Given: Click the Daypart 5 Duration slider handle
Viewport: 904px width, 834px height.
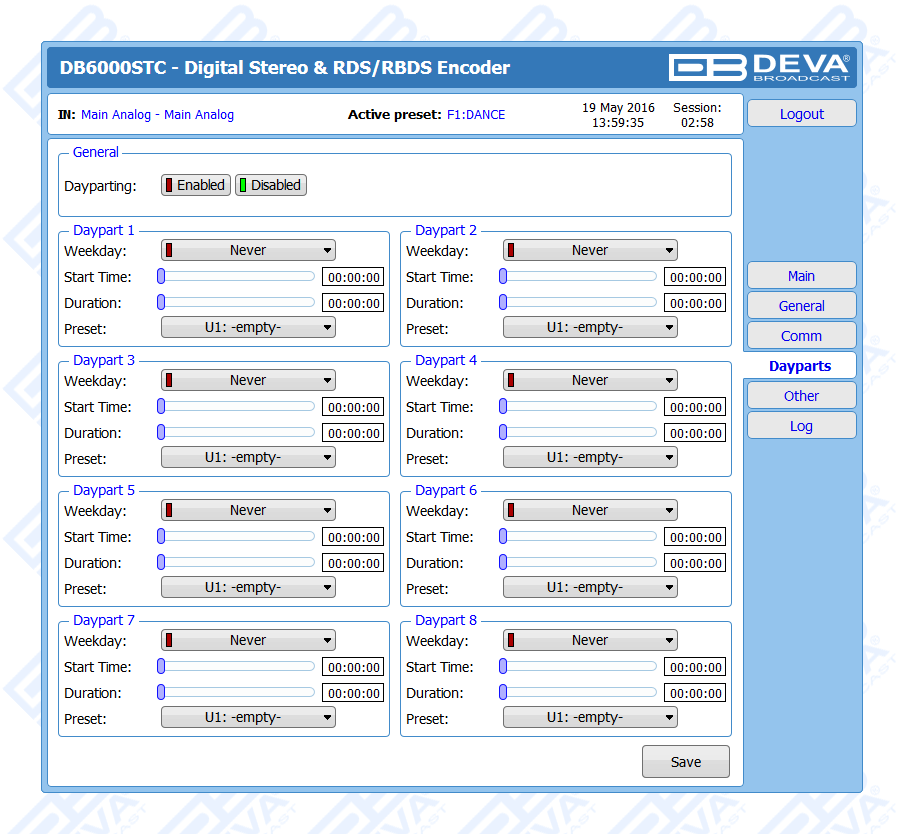Looking at the screenshot, I should [x=161, y=563].
